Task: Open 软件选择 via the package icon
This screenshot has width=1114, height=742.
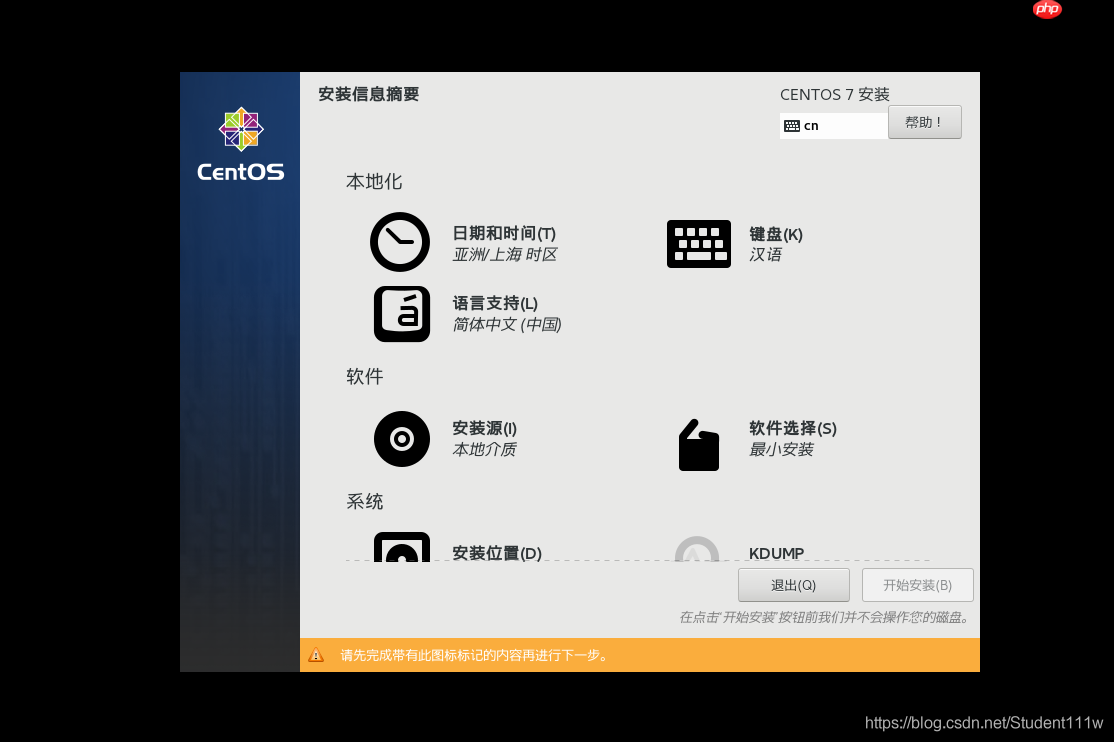Action: tap(698, 444)
